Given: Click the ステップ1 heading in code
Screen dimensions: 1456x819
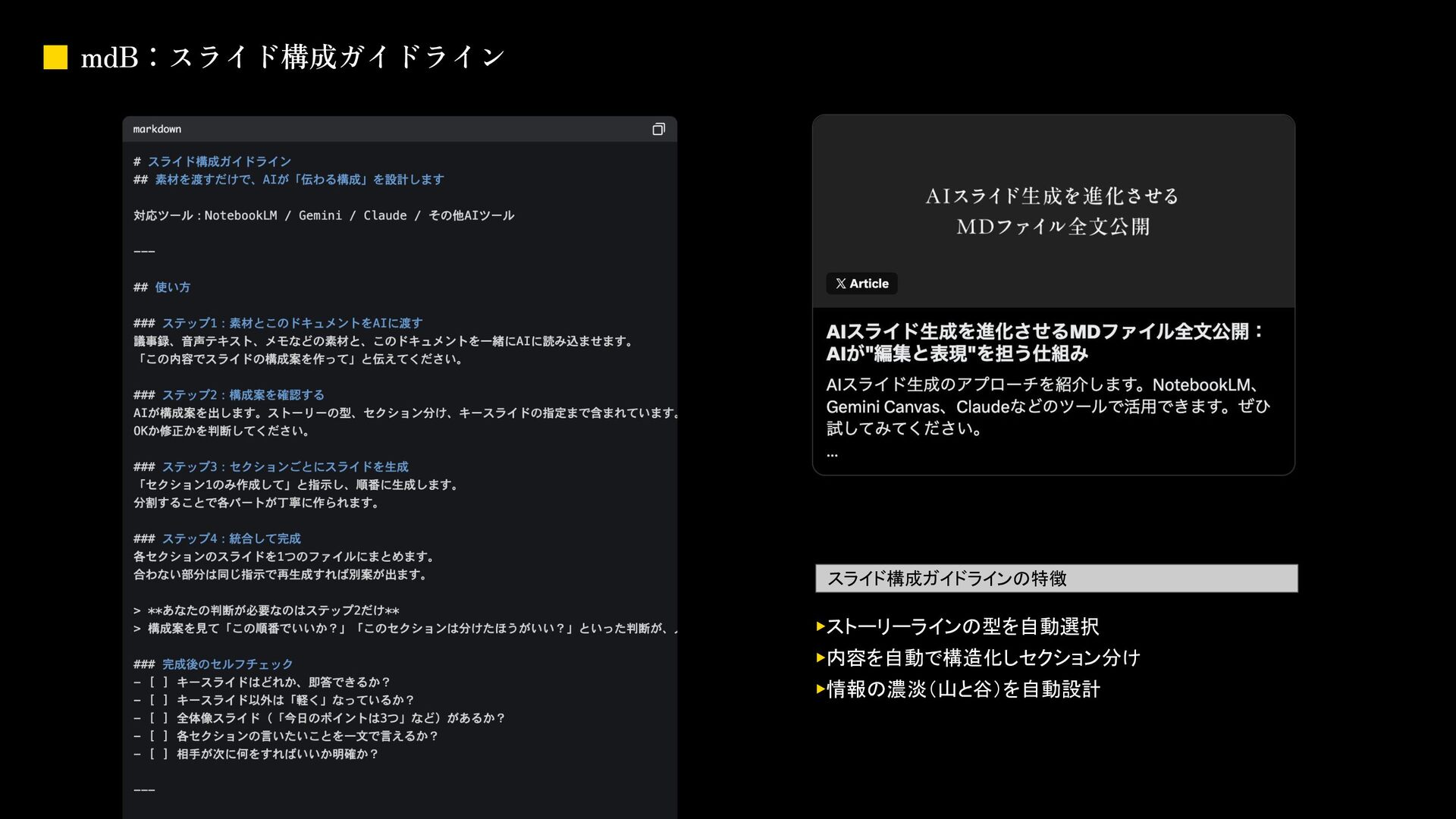Looking at the screenshot, I should (291, 323).
